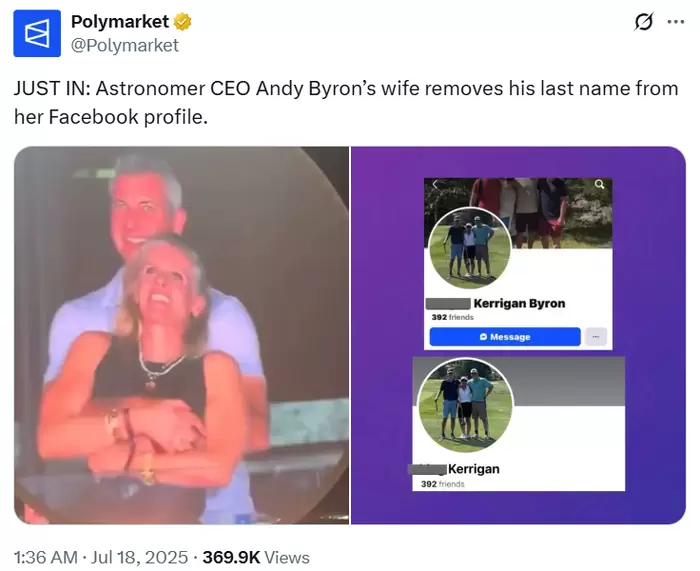
Task: Click the gold verified badge
Action: pyautogui.click(x=182, y=21)
